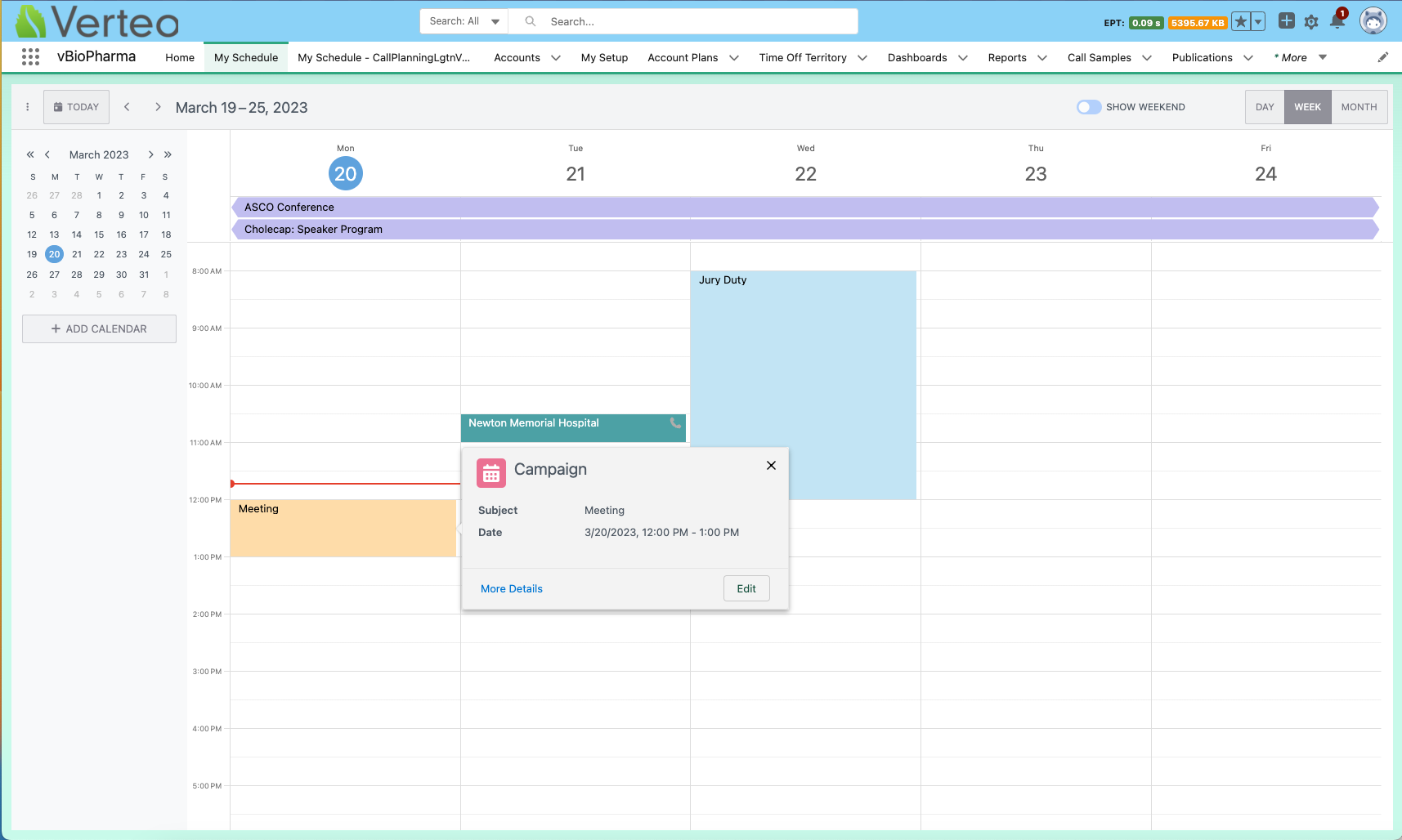Close the Campaign popup

(771, 466)
